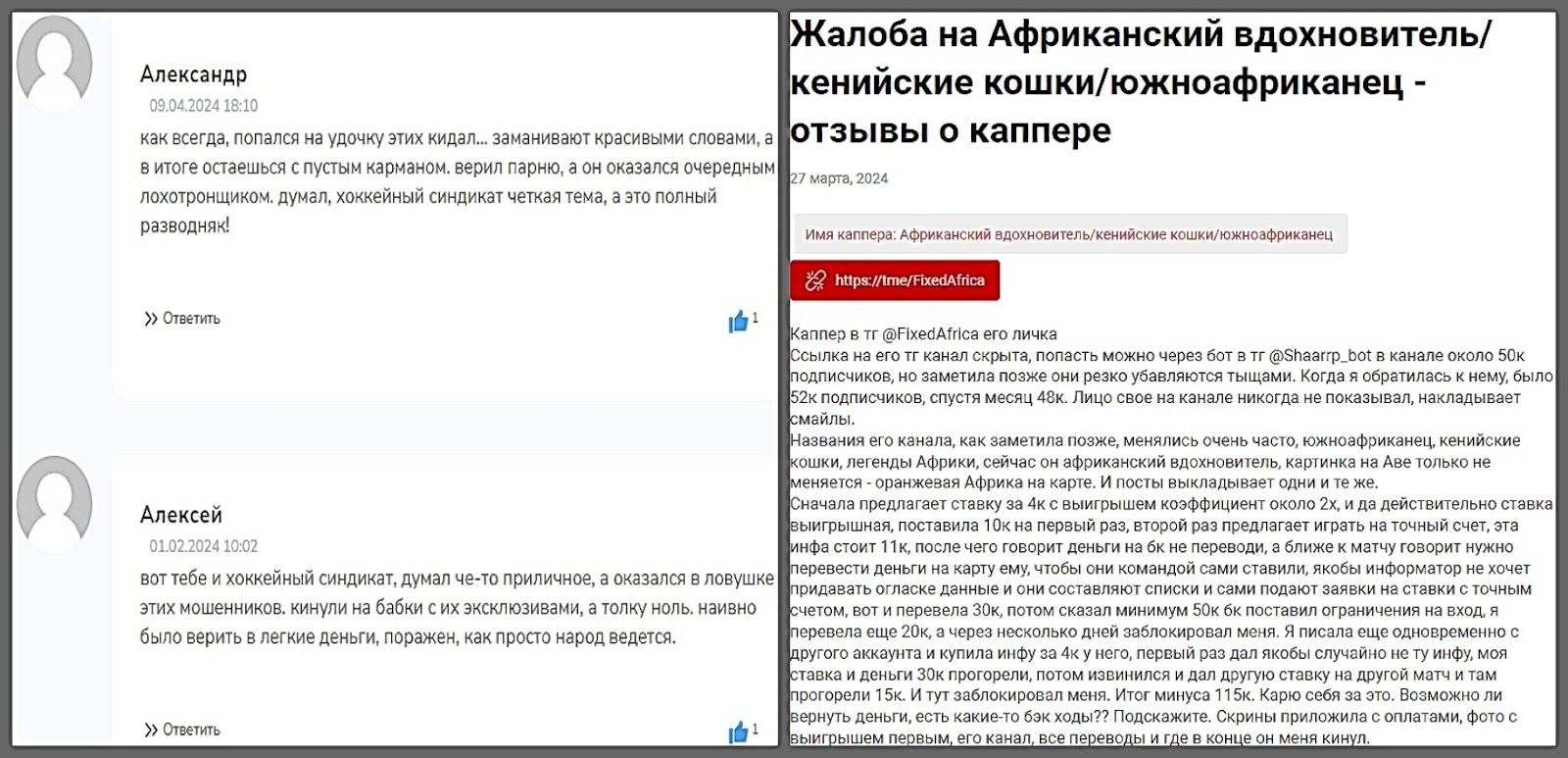Click the double-chevron icon under Алексей's comment

point(151,730)
